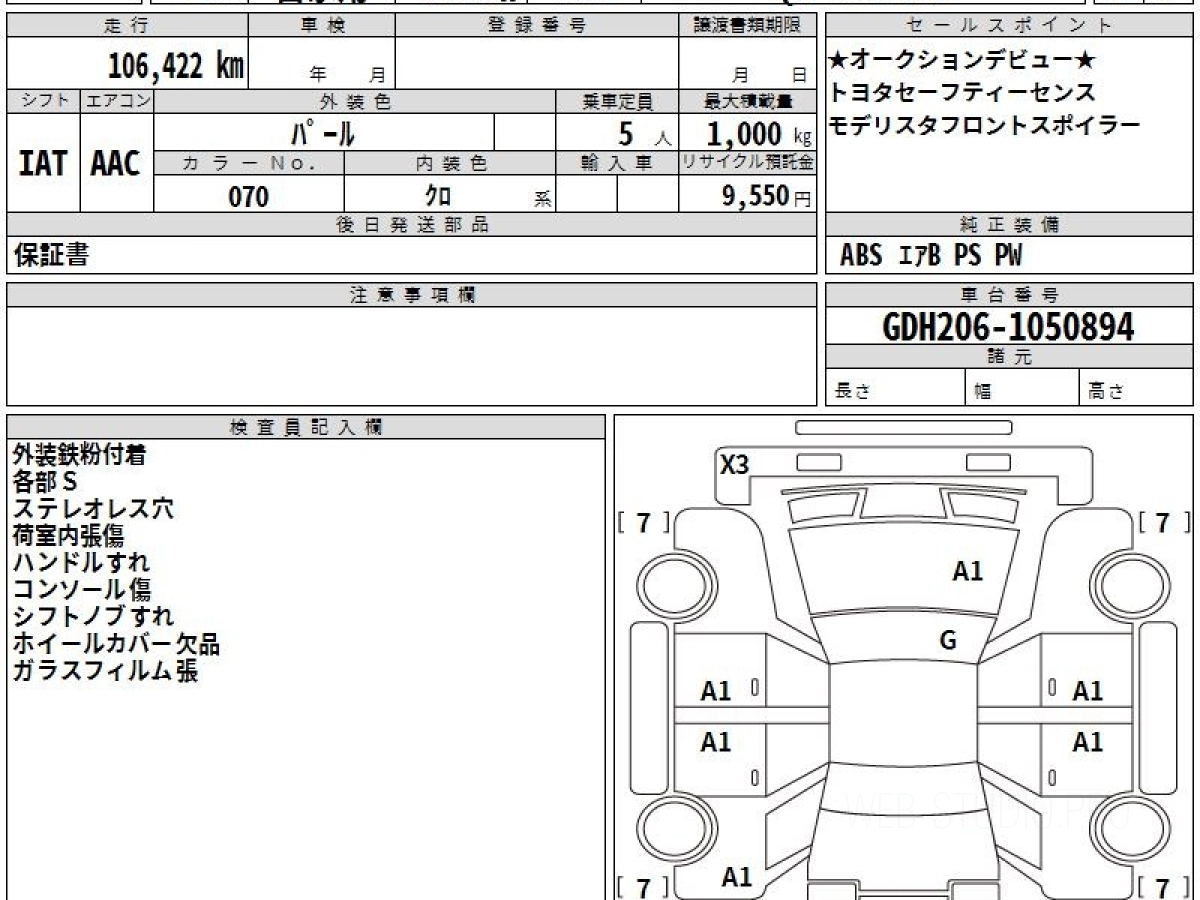
Task: Click the IAT shift value
Action: 43,163
